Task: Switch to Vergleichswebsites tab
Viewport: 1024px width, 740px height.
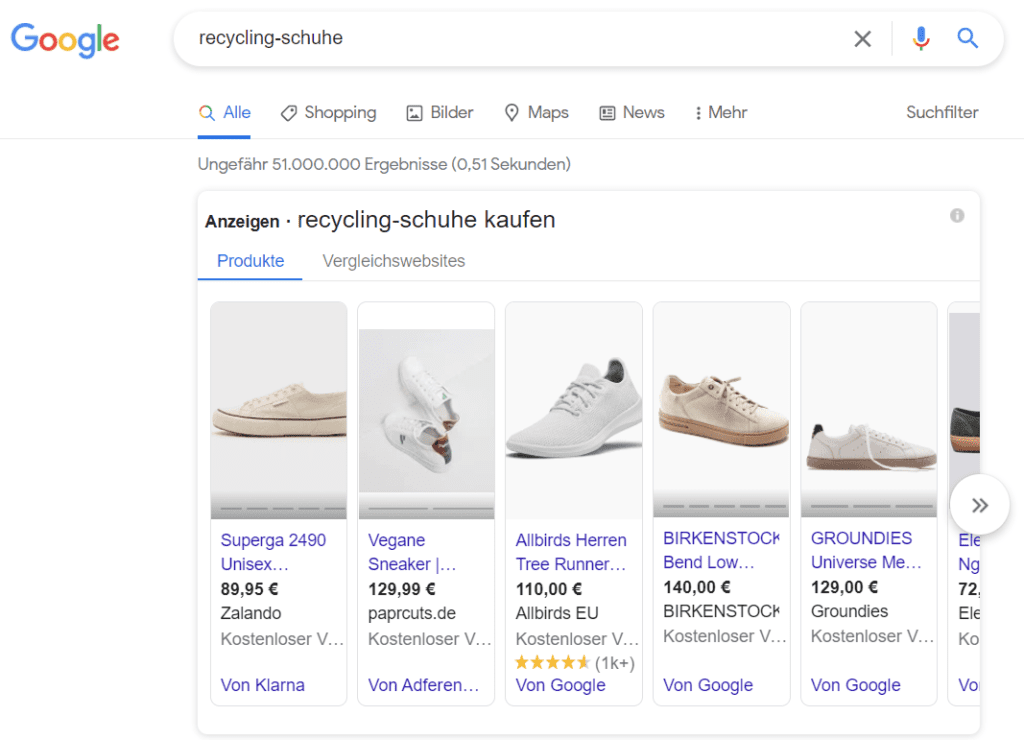Action: (394, 261)
